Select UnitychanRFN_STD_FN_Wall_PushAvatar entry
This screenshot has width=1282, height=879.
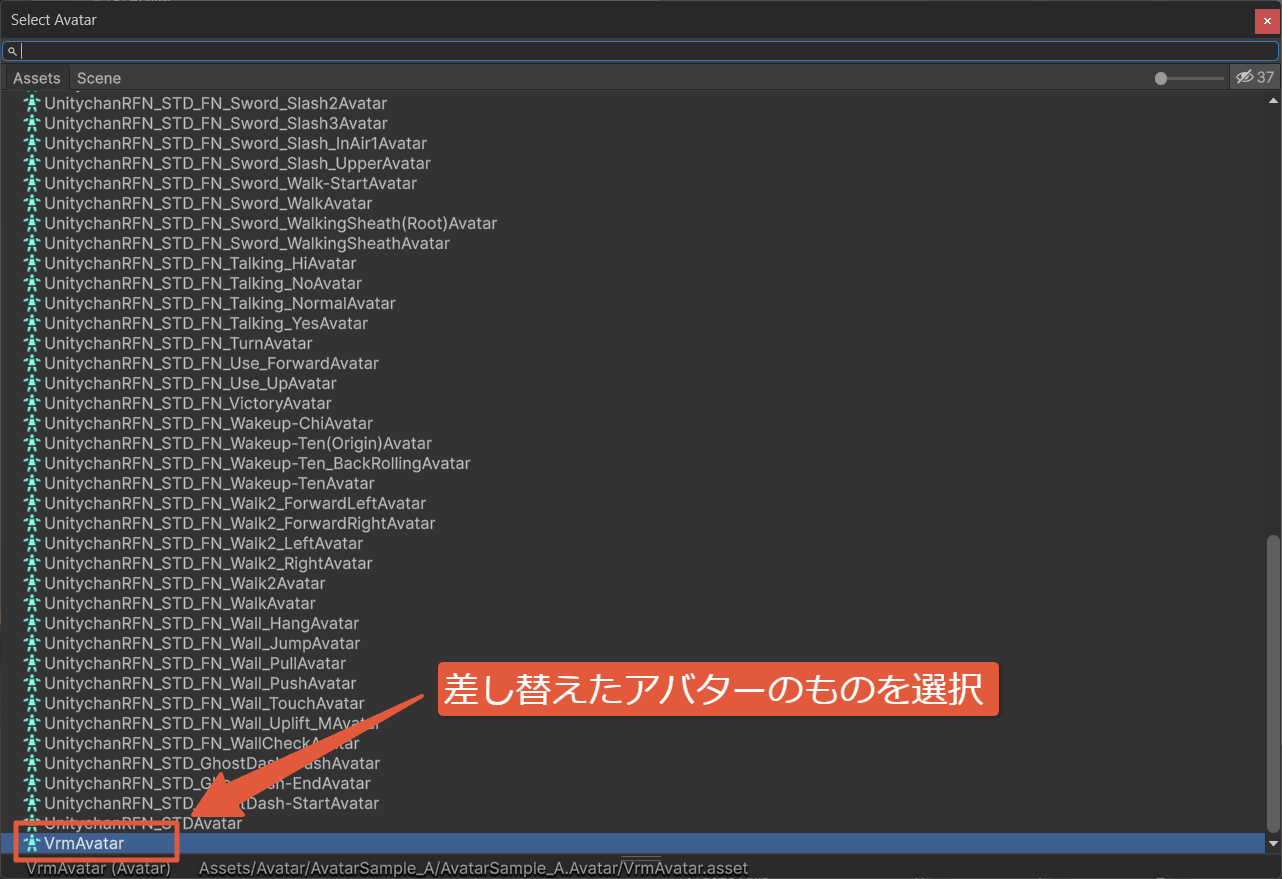(x=200, y=683)
